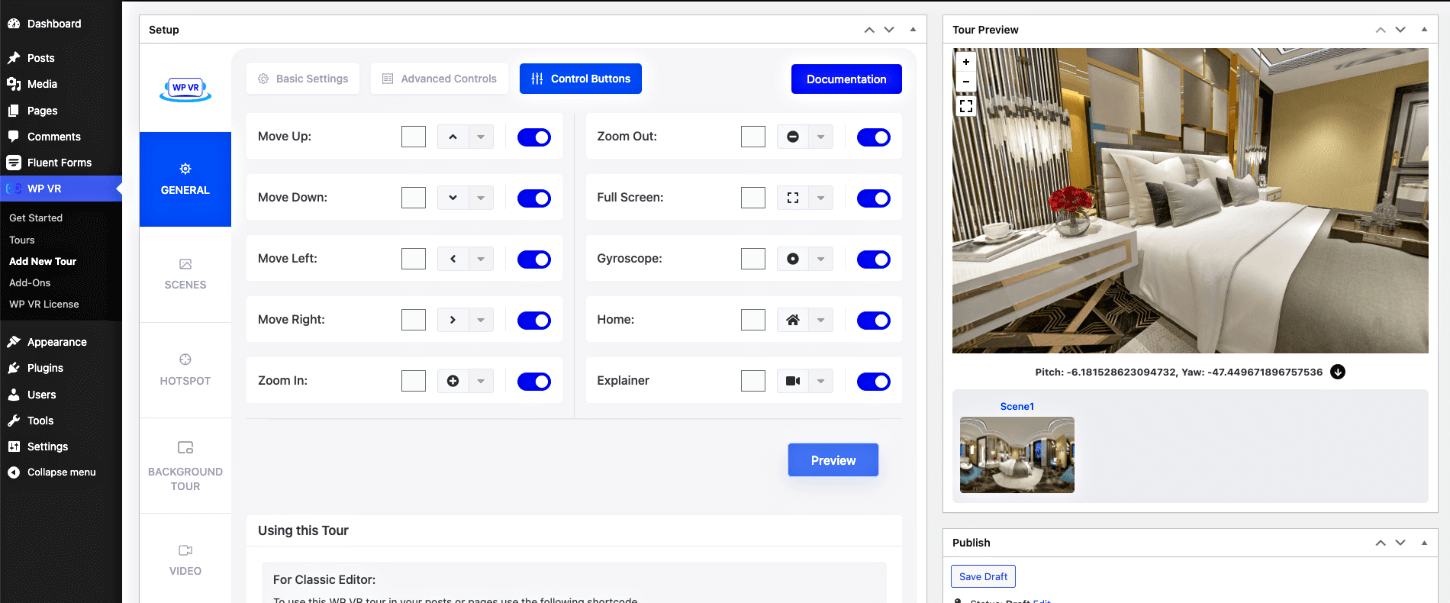
Task: Disable the Explainer toggle
Action: click(x=874, y=381)
